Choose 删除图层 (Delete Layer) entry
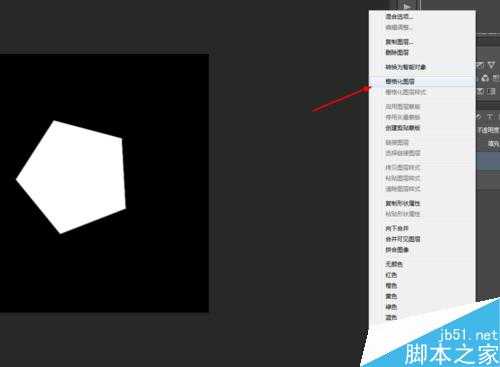This screenshot has width=500, height=367. pos(397,52)
